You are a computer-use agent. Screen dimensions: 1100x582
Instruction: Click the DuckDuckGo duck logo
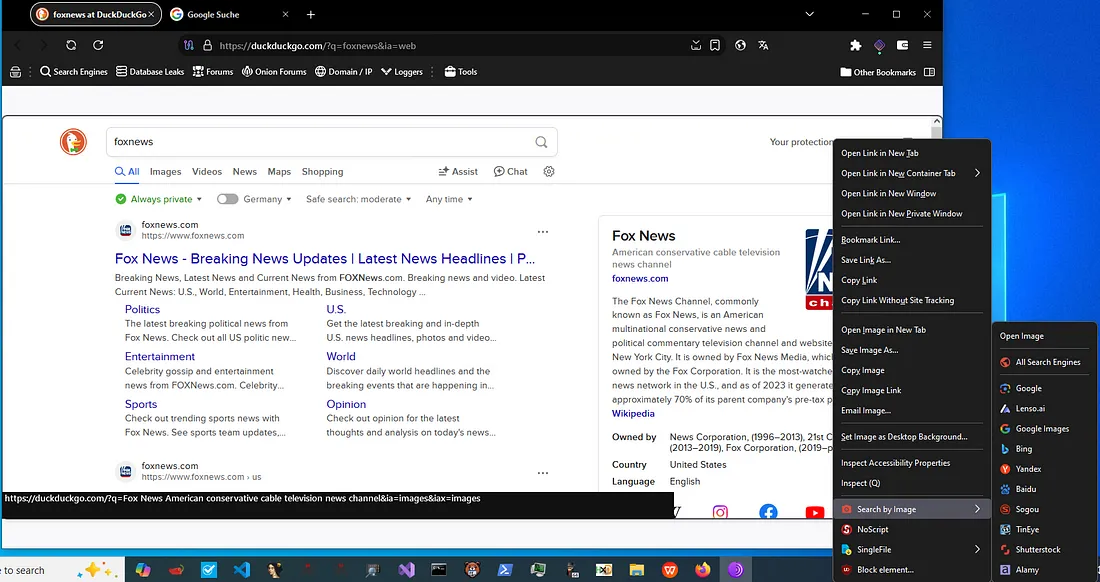click(x=73, y=142)
